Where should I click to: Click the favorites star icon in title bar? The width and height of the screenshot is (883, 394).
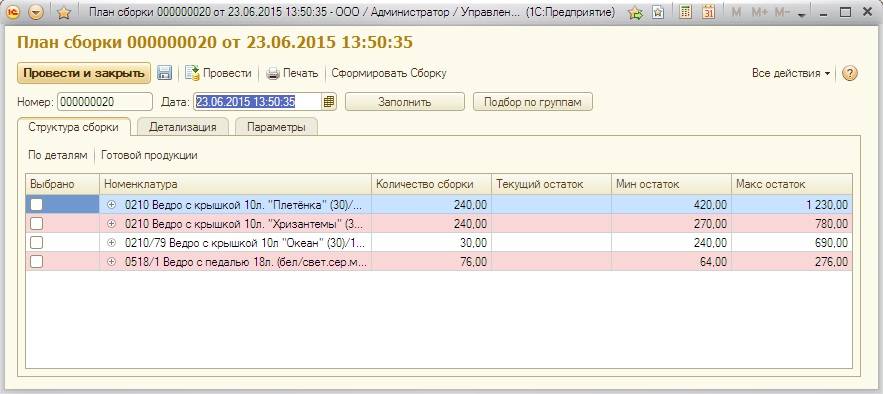64,12
